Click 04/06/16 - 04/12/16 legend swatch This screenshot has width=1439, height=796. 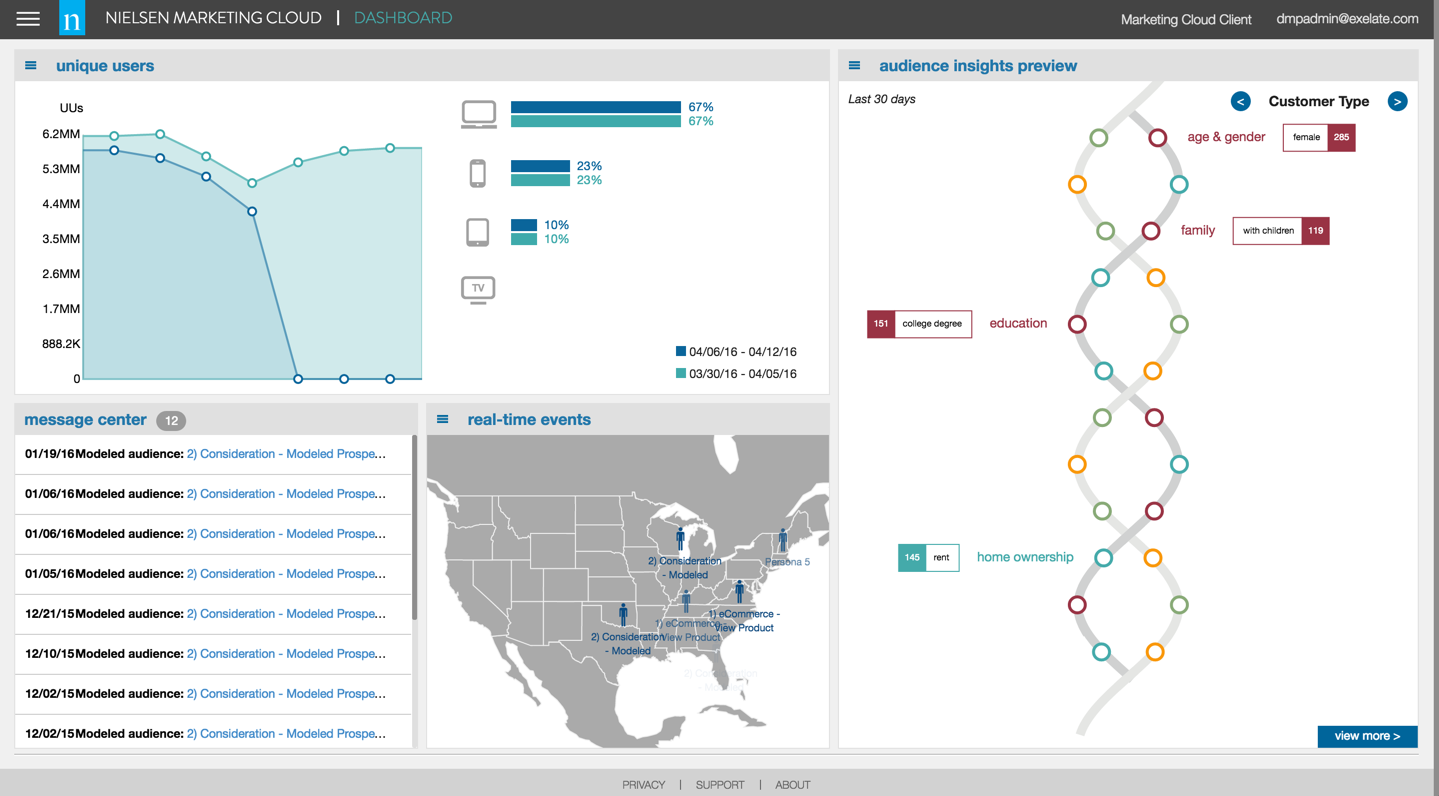[x=681, y=351]
